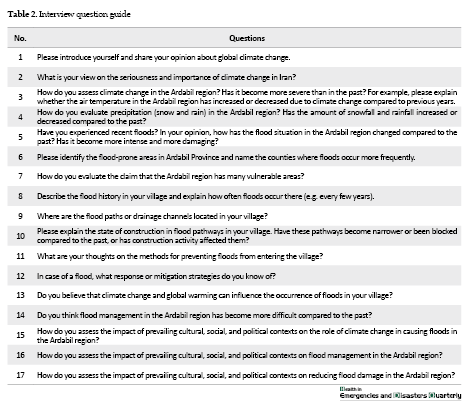The height and width of the screenshot is (407, 469).
Task: Click the Health in Emergencies and Disasters Quarterly logo
Action: coord(400,393)
